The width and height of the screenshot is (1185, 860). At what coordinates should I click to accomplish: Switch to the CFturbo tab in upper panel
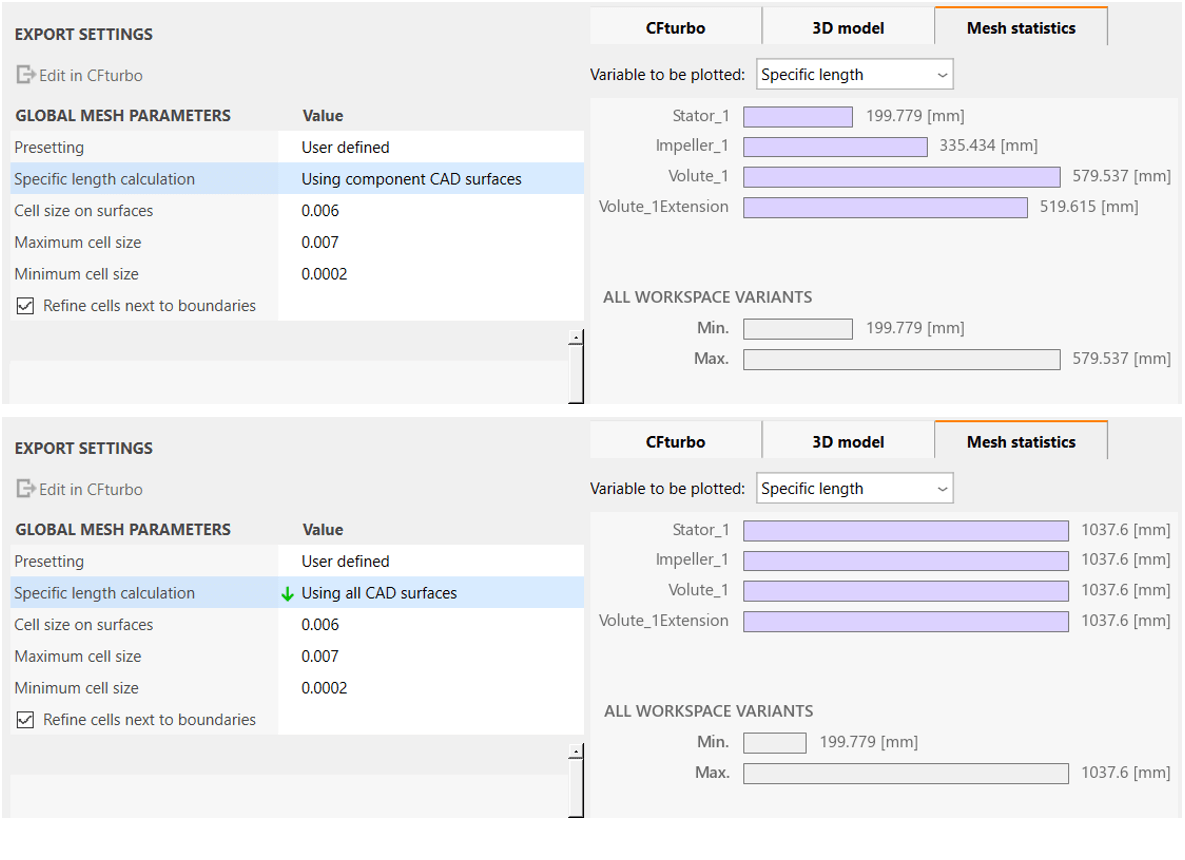coord(676,28)
